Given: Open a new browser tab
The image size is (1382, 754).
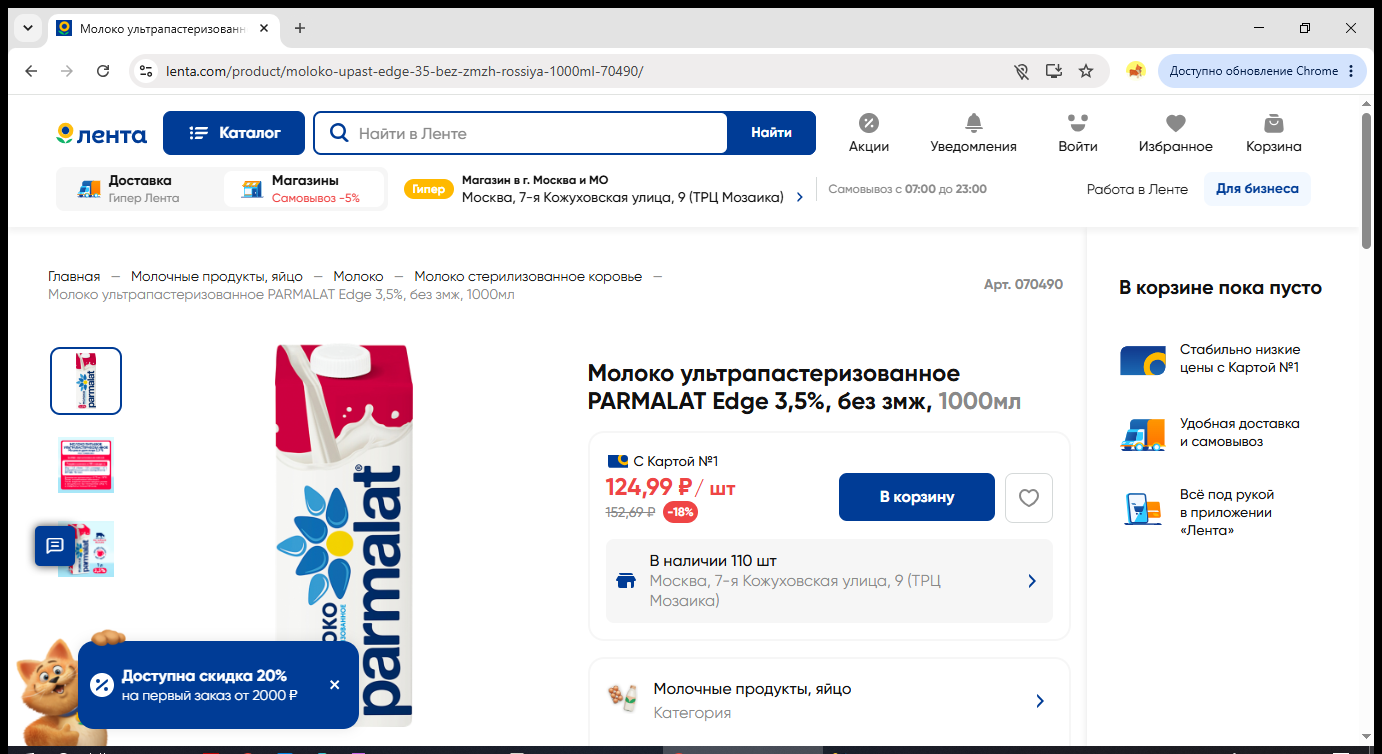Looking at the screenshot, I should click(x=300, y=28).
